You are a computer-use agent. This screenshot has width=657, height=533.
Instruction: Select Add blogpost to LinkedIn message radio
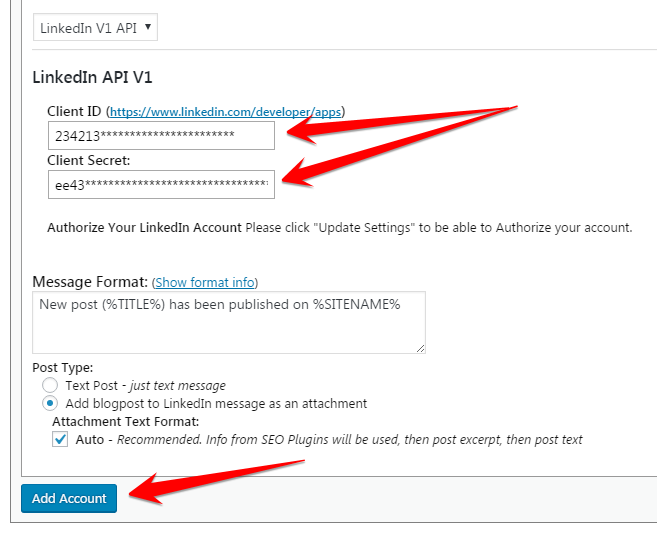click(50, 403)
